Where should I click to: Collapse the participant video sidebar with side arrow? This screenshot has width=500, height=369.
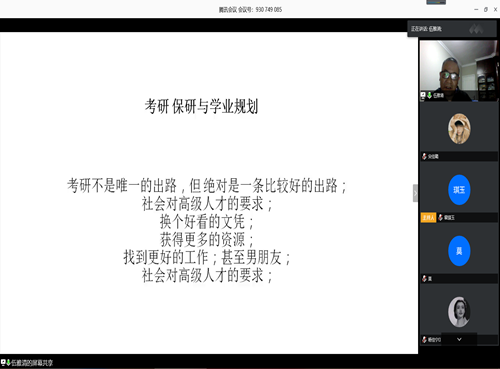point(415,193)
